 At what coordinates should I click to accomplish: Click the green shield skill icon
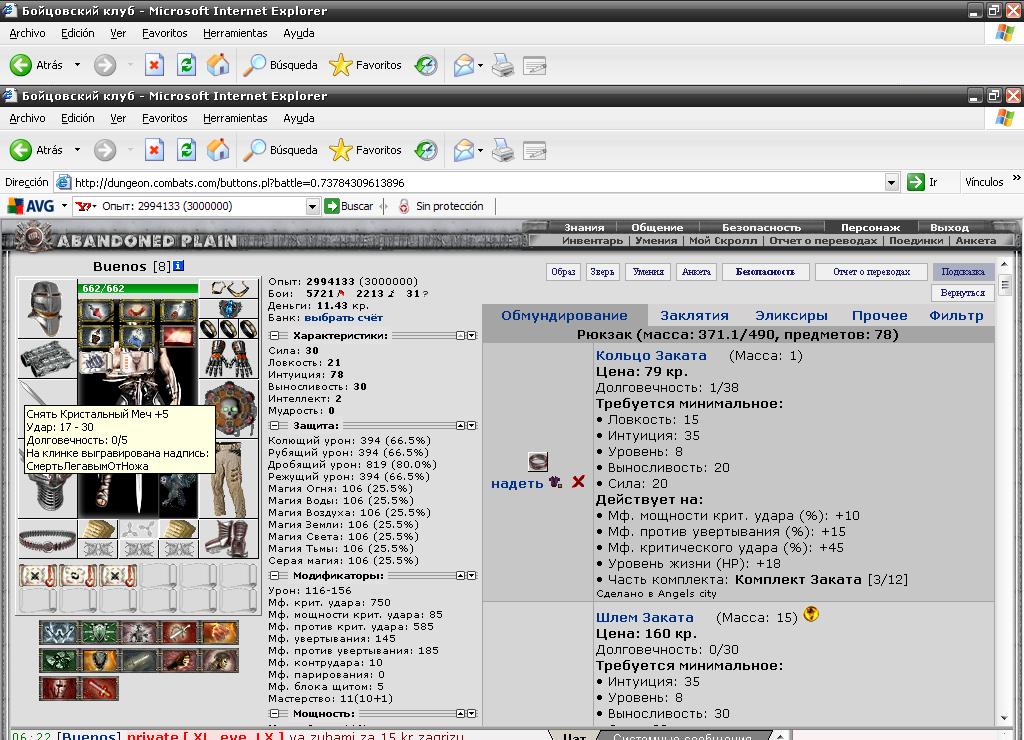coord(99,633)
